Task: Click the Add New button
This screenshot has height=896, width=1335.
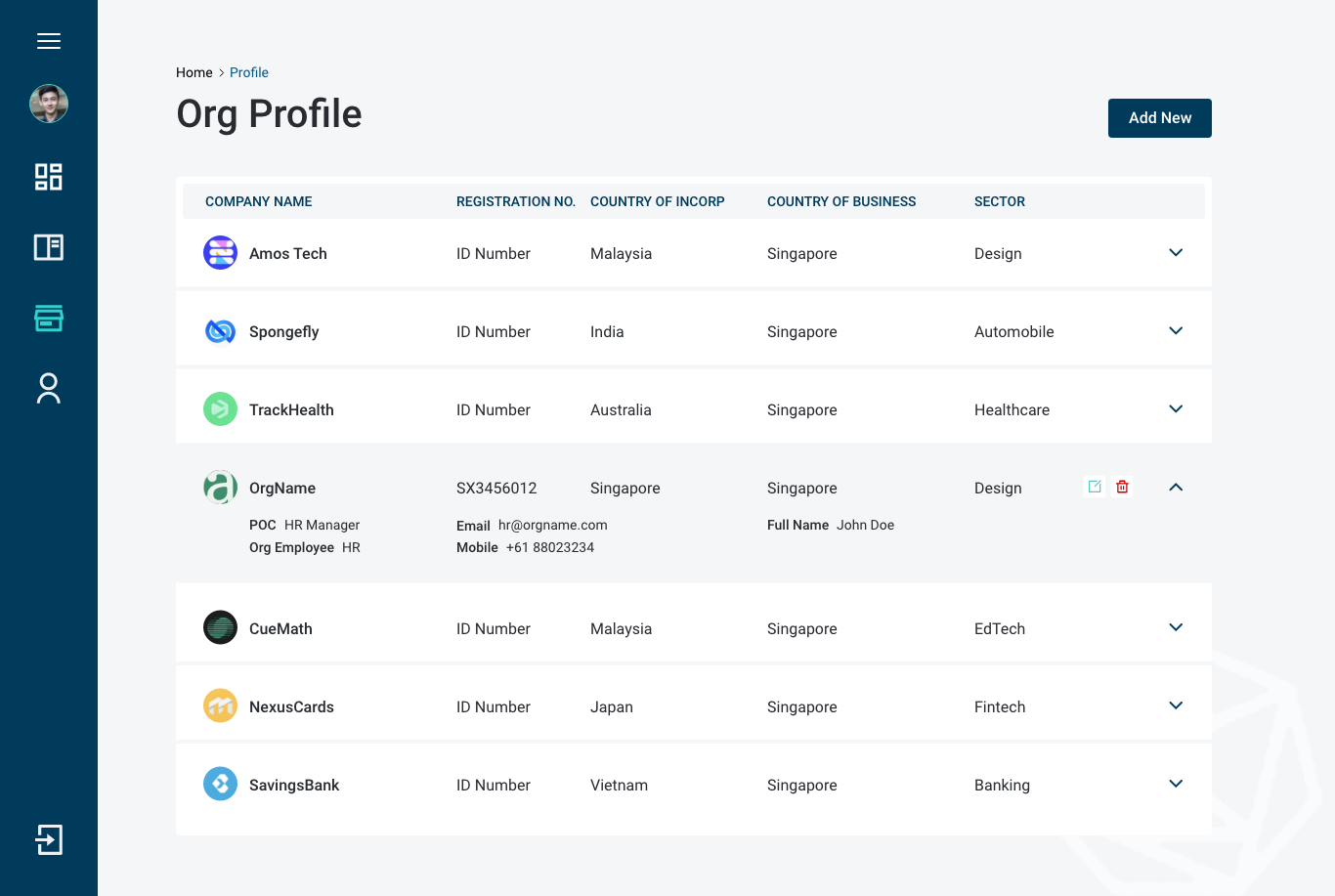Action: (x=1159, y=118)
